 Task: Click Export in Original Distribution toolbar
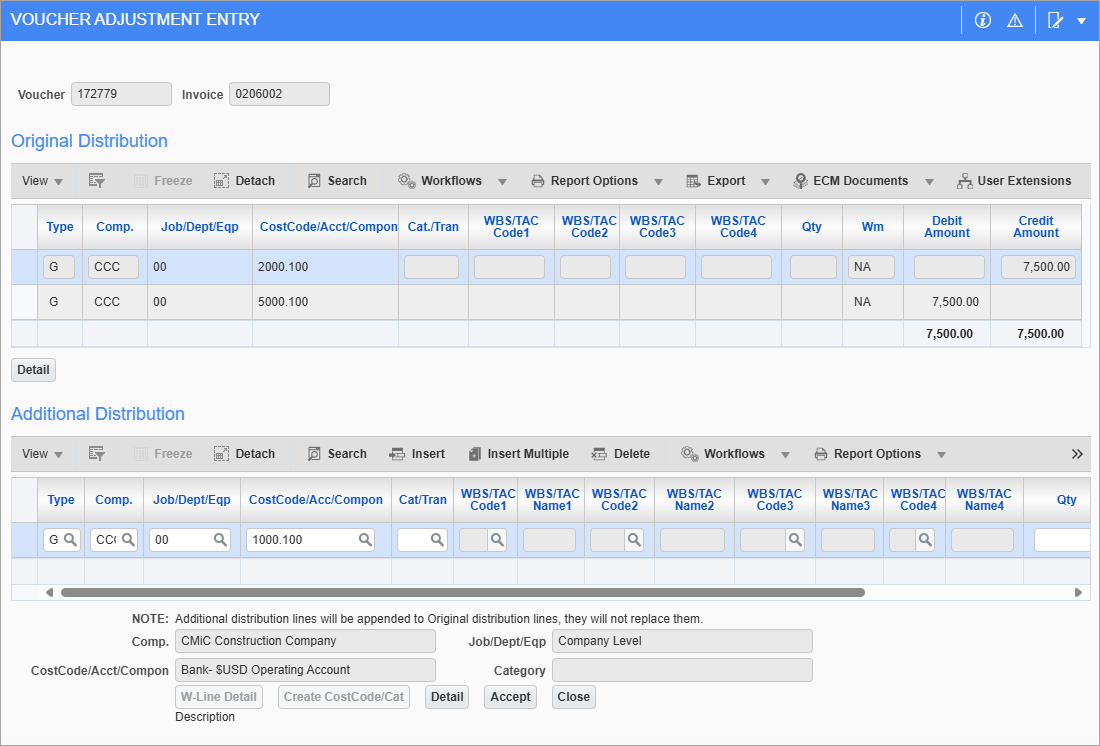pos(716,181)
